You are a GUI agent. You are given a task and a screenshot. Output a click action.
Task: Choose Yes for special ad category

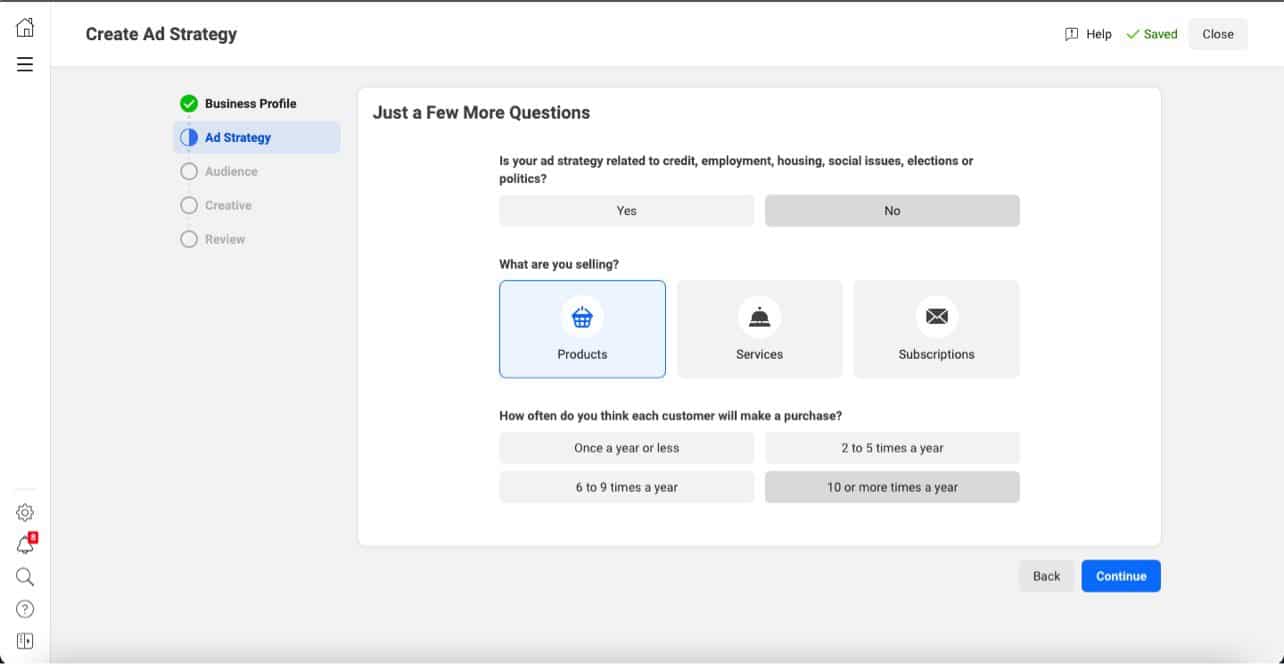click(626, 211)
